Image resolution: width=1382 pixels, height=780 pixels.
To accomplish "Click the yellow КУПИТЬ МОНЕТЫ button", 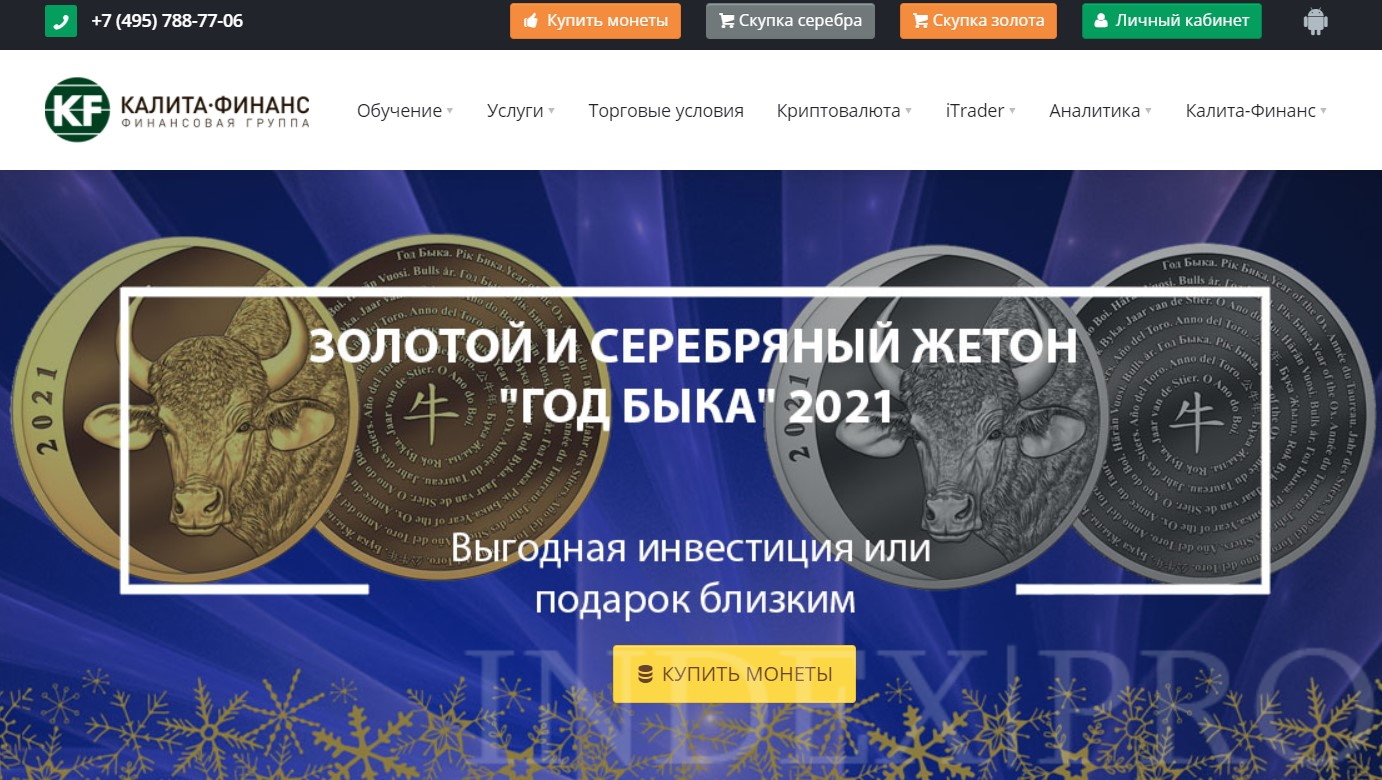I will [734, 674].
